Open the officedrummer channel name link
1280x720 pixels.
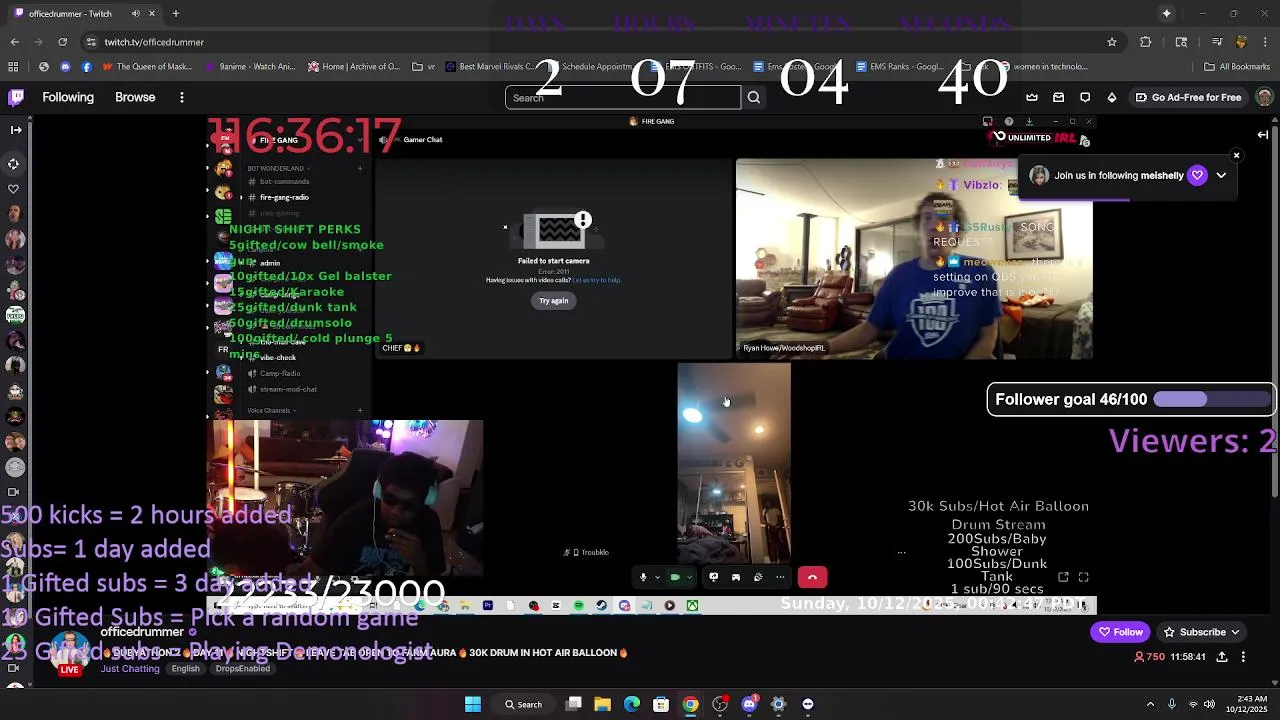(x=142, y=632)
